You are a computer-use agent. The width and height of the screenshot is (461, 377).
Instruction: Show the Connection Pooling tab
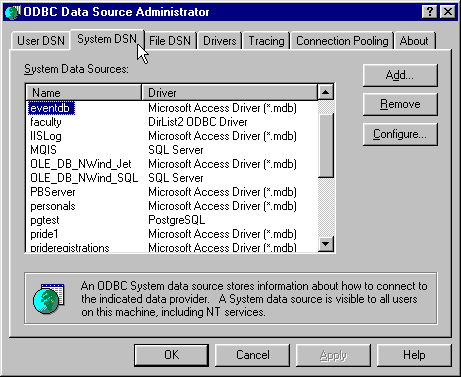coord(342,41)
